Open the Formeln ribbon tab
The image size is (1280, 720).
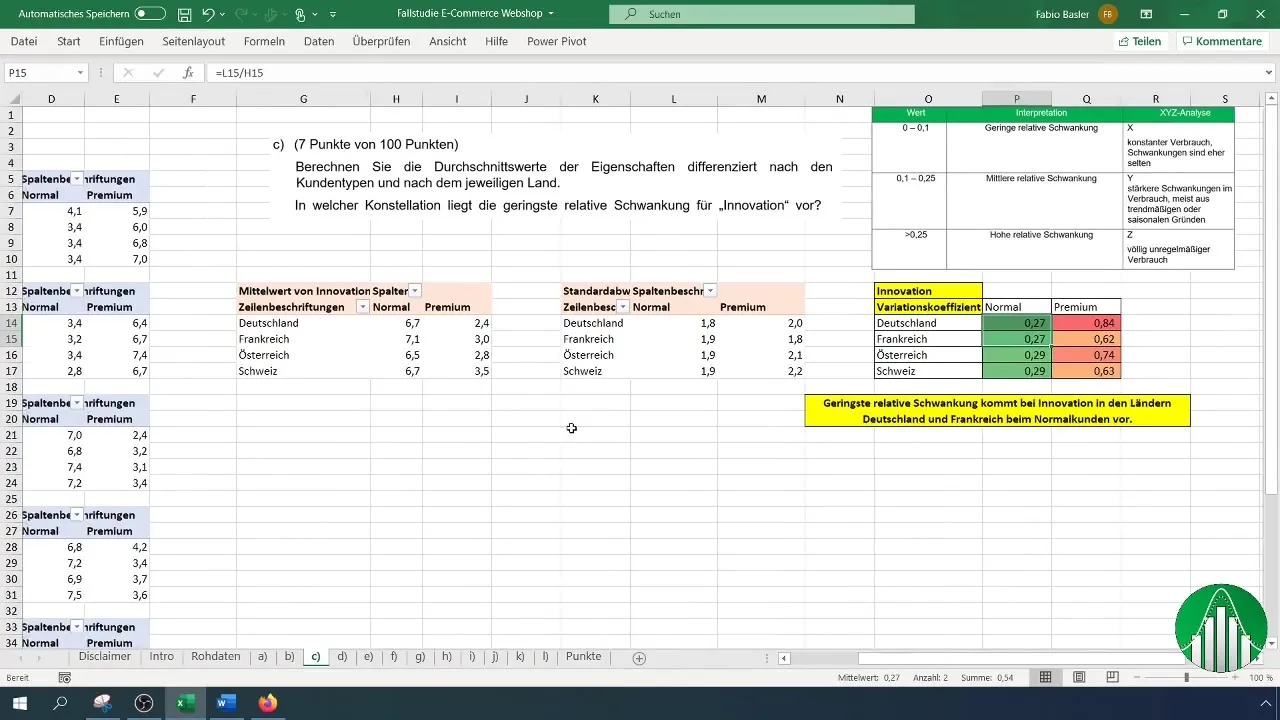pos(264,41)
